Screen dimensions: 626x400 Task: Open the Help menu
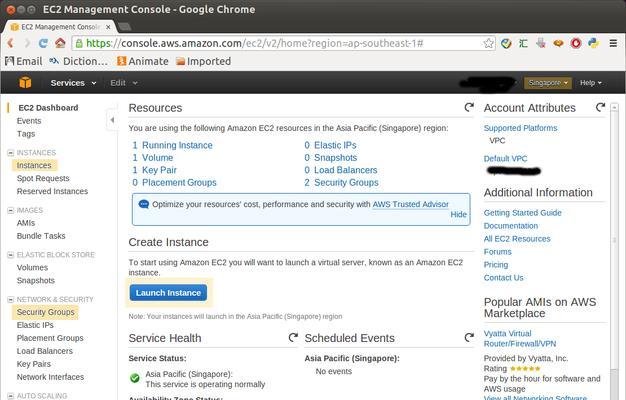(x=591, y=83)
